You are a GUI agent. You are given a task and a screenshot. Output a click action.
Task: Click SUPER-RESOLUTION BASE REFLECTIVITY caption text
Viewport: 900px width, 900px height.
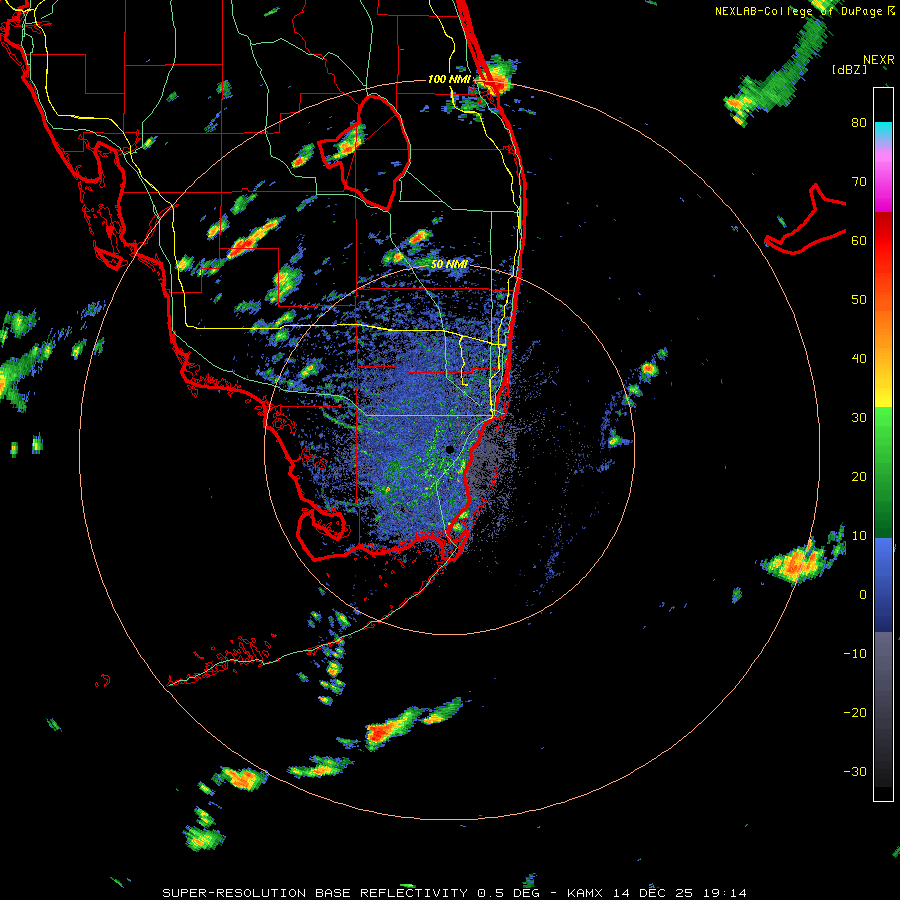[x=315, y=893]
